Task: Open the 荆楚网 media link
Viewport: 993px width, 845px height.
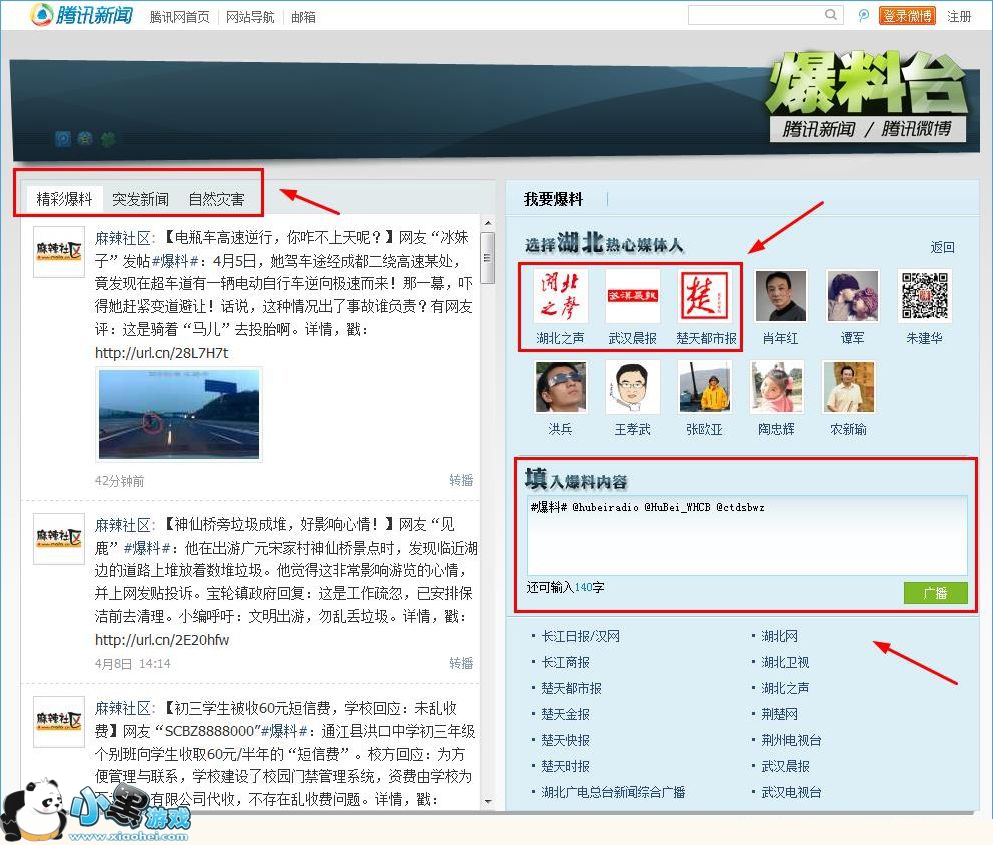Action: [x=780, y=714]
